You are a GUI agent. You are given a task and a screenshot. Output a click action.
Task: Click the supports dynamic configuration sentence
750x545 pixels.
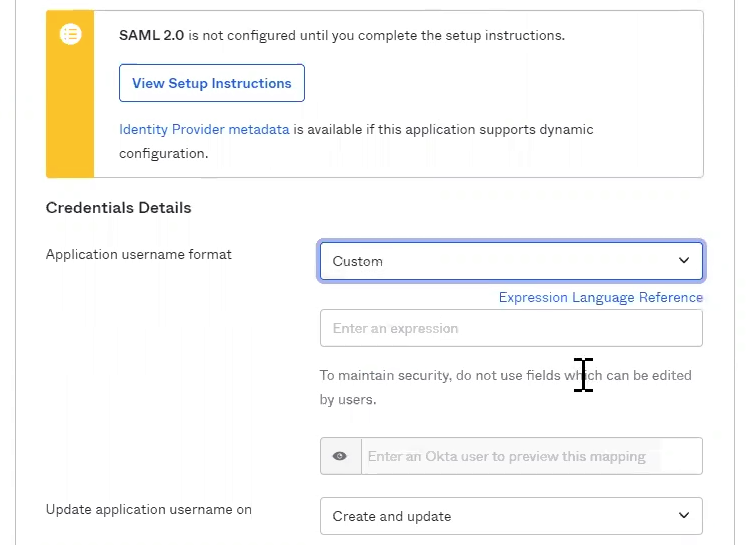[x=445, y=130]
